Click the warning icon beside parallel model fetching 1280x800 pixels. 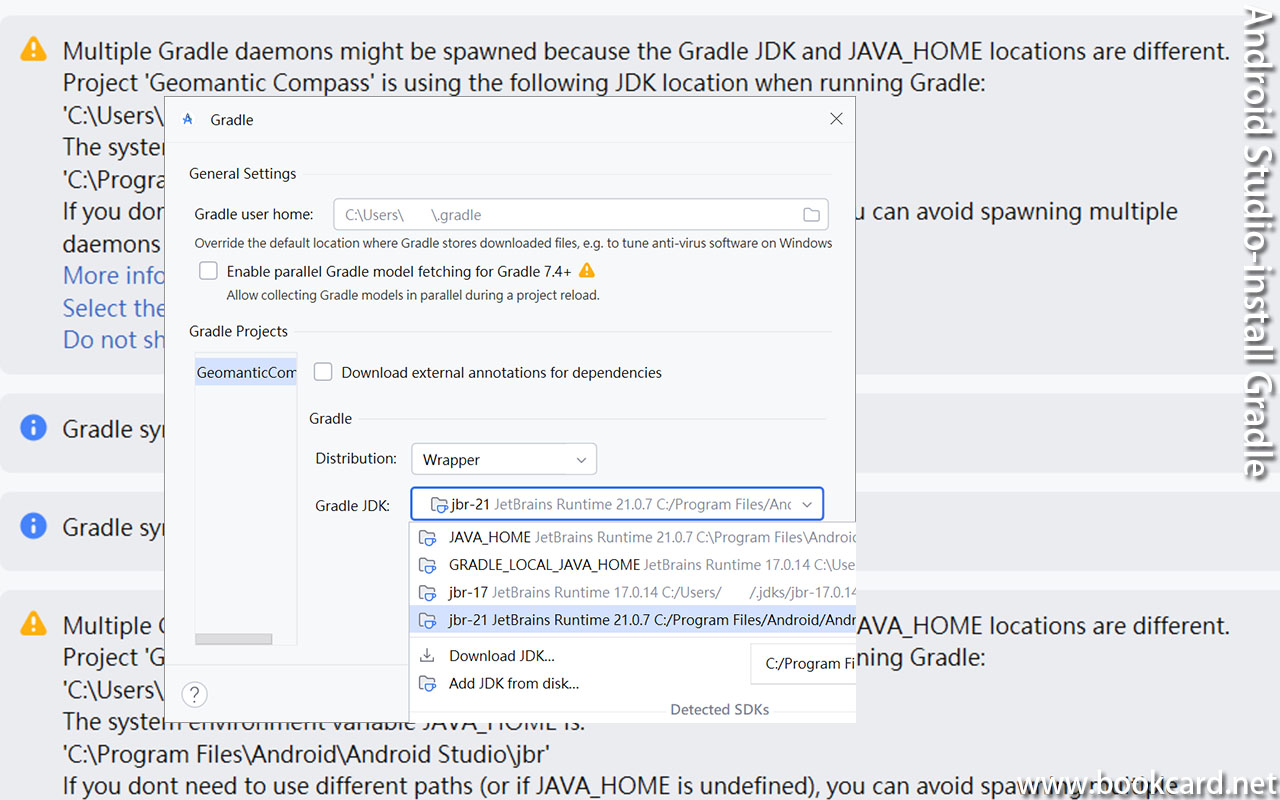click(x=587, y=271)
